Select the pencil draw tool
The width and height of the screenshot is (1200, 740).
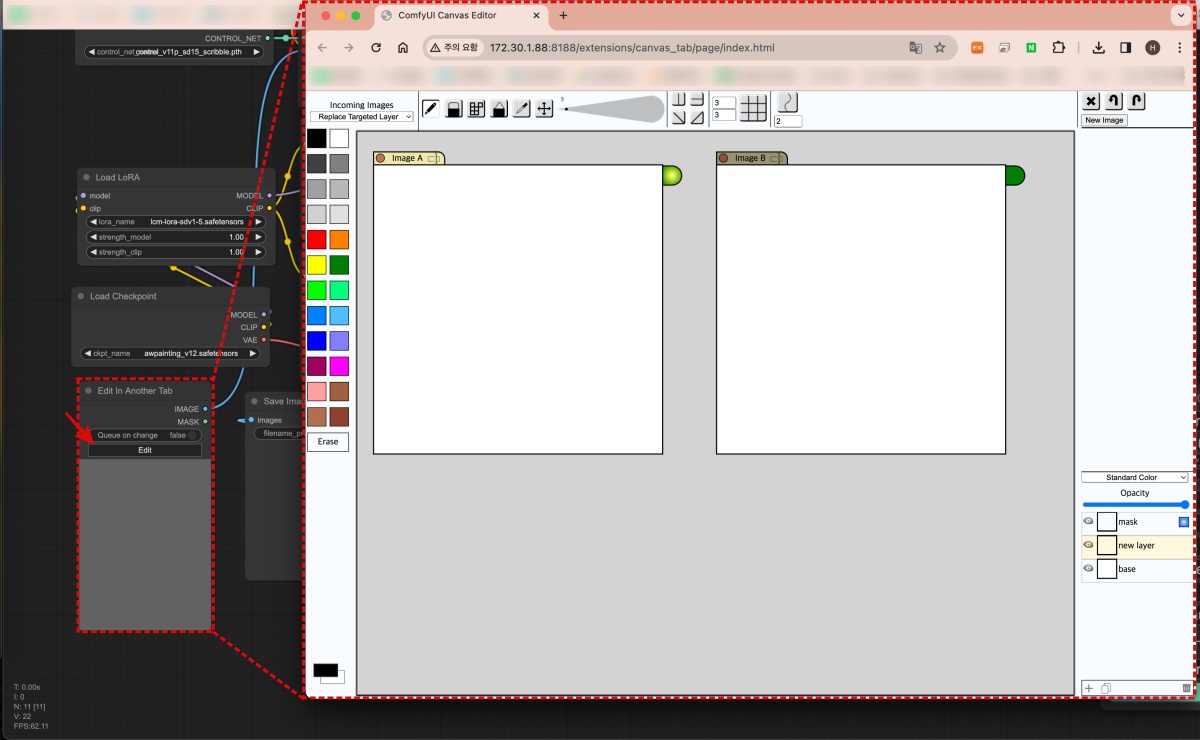[x=431, y=109]
